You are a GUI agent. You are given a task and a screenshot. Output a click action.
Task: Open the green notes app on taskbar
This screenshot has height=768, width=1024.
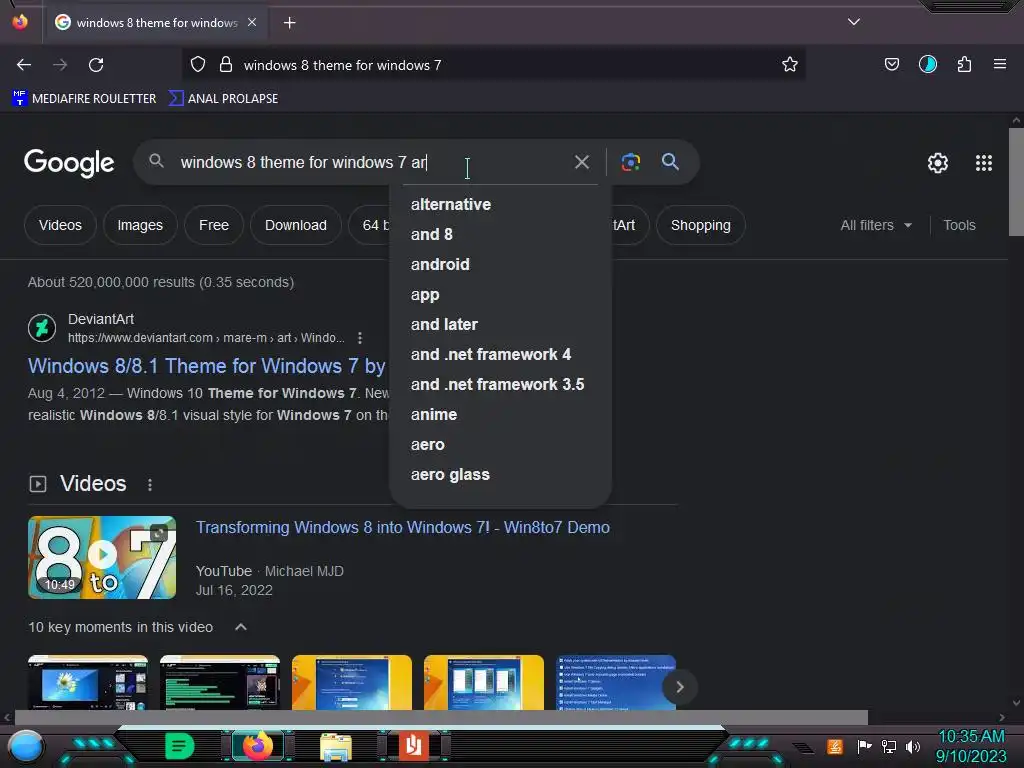click(179, 746)
